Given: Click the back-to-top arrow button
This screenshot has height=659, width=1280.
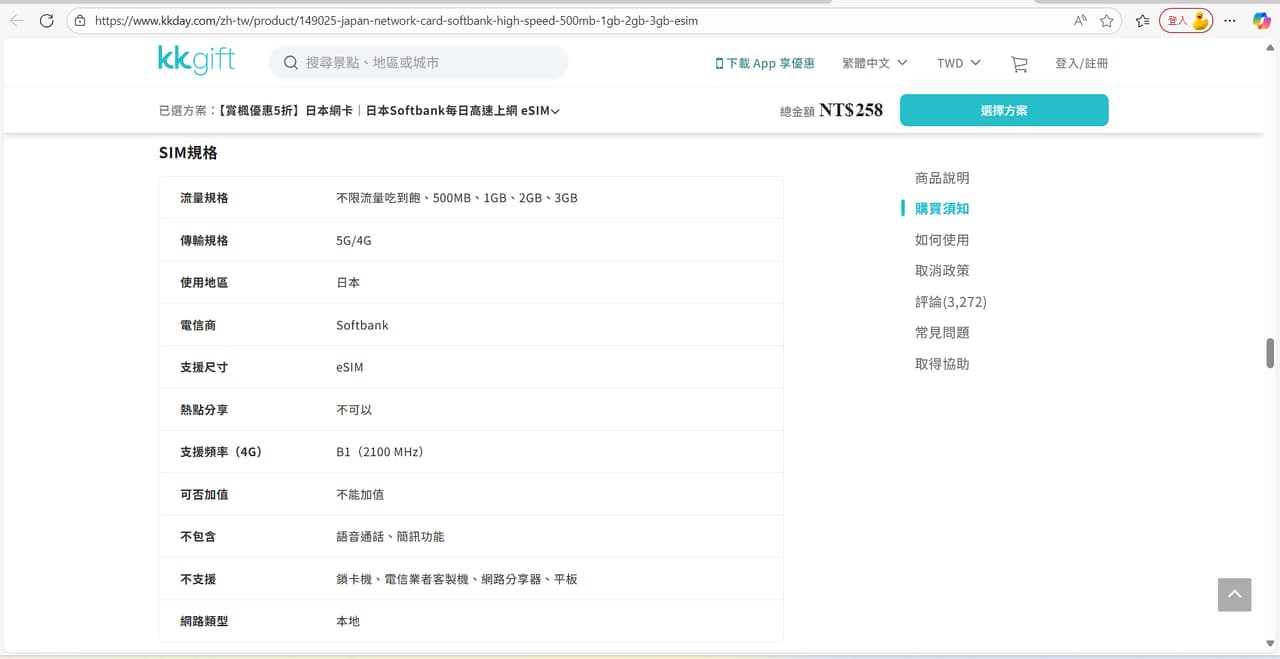Looking at the screenshot, I should click(1234, 594).
